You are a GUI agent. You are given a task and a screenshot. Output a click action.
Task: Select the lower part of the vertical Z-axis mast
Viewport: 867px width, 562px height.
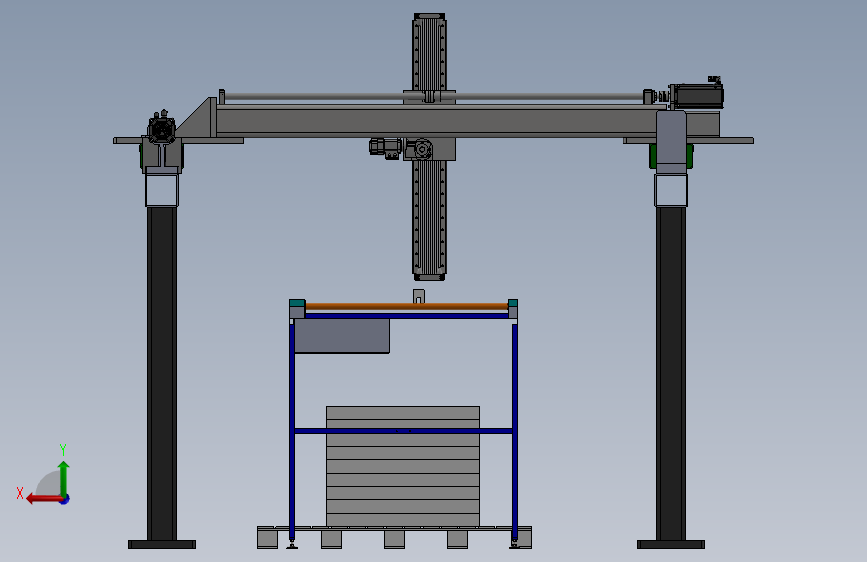429,220
